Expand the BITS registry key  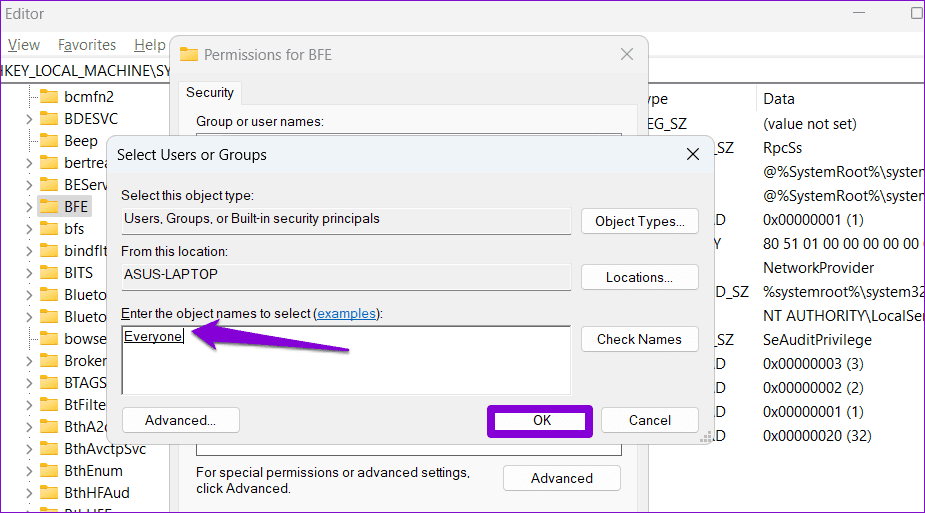[x=28, y=272]
